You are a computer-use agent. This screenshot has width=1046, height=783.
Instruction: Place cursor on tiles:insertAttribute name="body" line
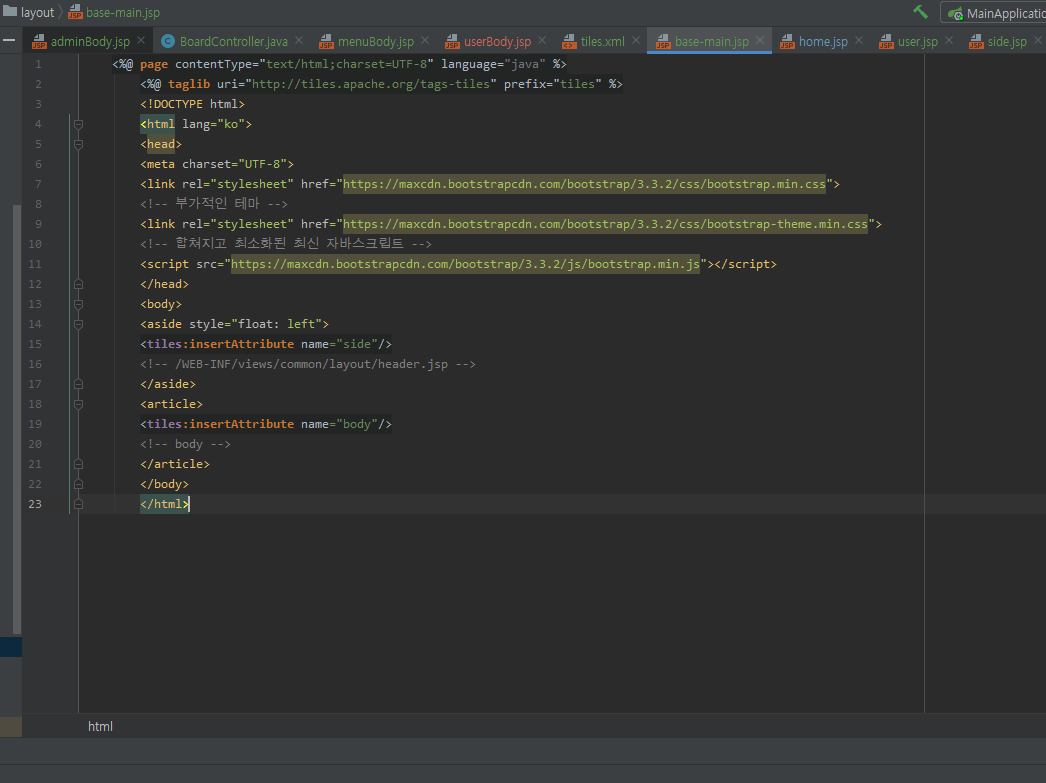(266, 424)
